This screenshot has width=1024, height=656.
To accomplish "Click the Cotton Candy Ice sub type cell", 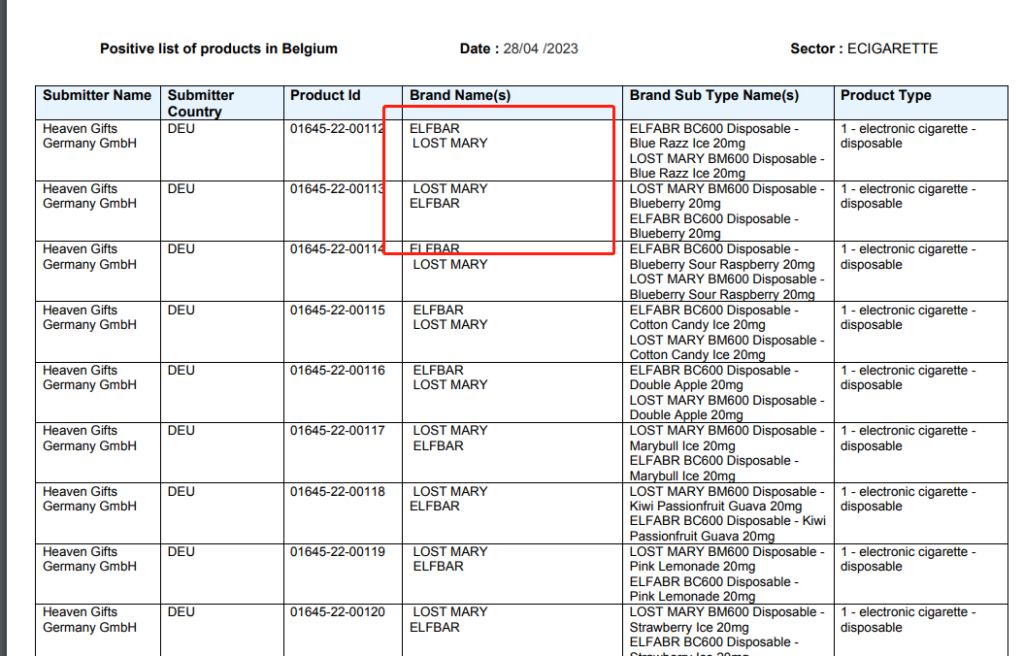I will 727,333.
